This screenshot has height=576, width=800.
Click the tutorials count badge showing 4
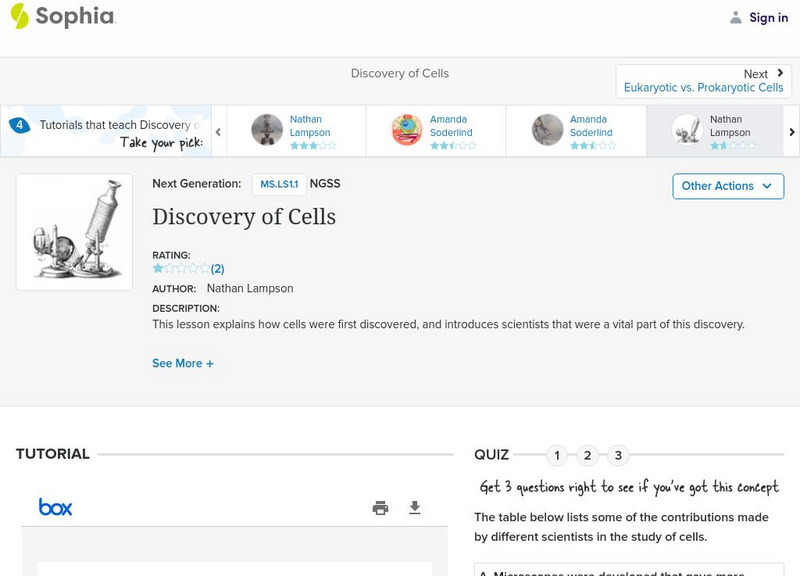19,126
